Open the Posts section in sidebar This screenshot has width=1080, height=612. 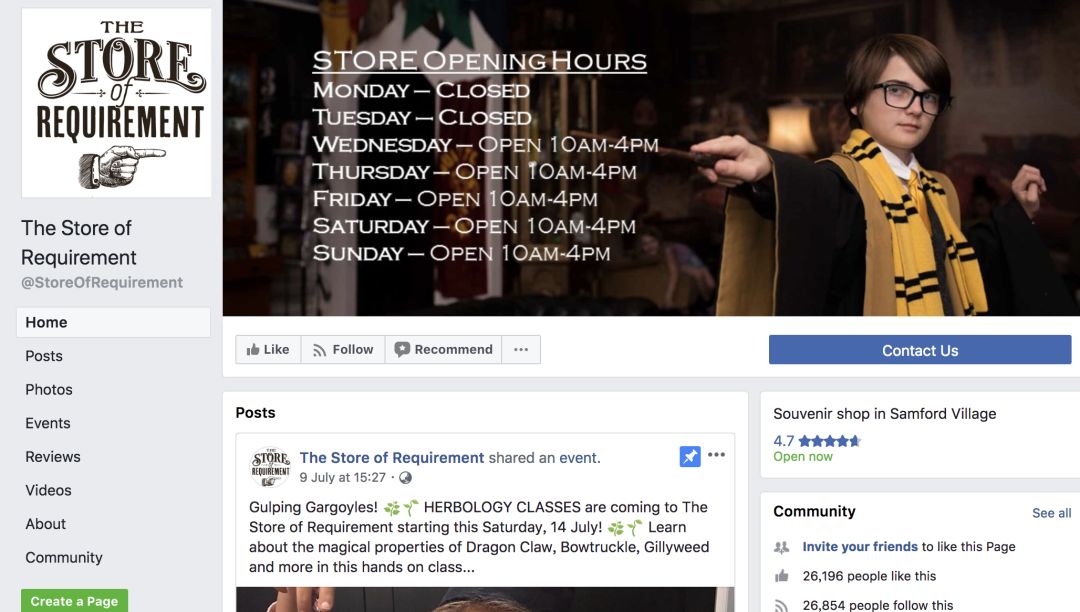[x=44, y=356]
